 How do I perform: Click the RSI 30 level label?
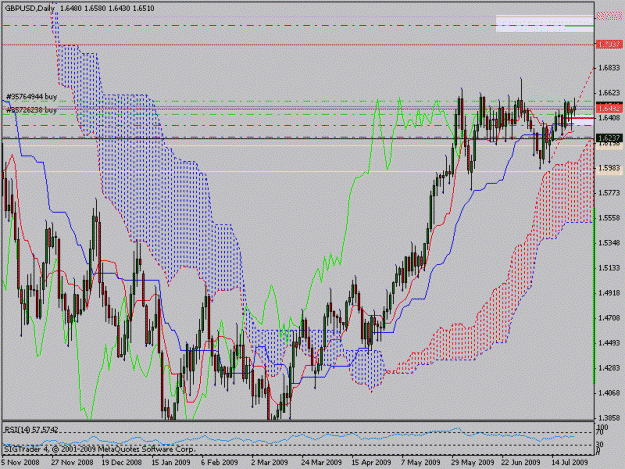pos(599,444)
